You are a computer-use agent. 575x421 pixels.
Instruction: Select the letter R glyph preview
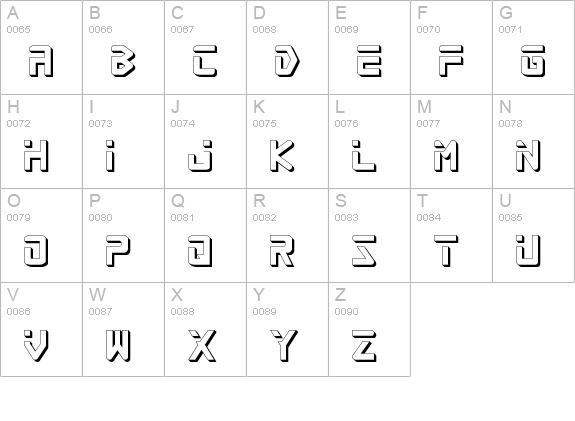tap(282, 251)
